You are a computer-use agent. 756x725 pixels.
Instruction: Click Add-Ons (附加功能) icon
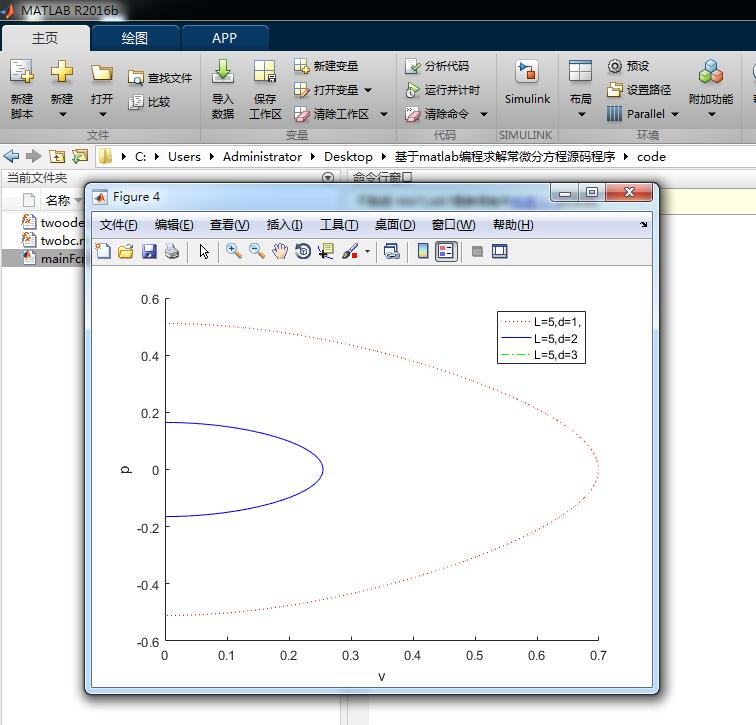[x=711, y=72]
